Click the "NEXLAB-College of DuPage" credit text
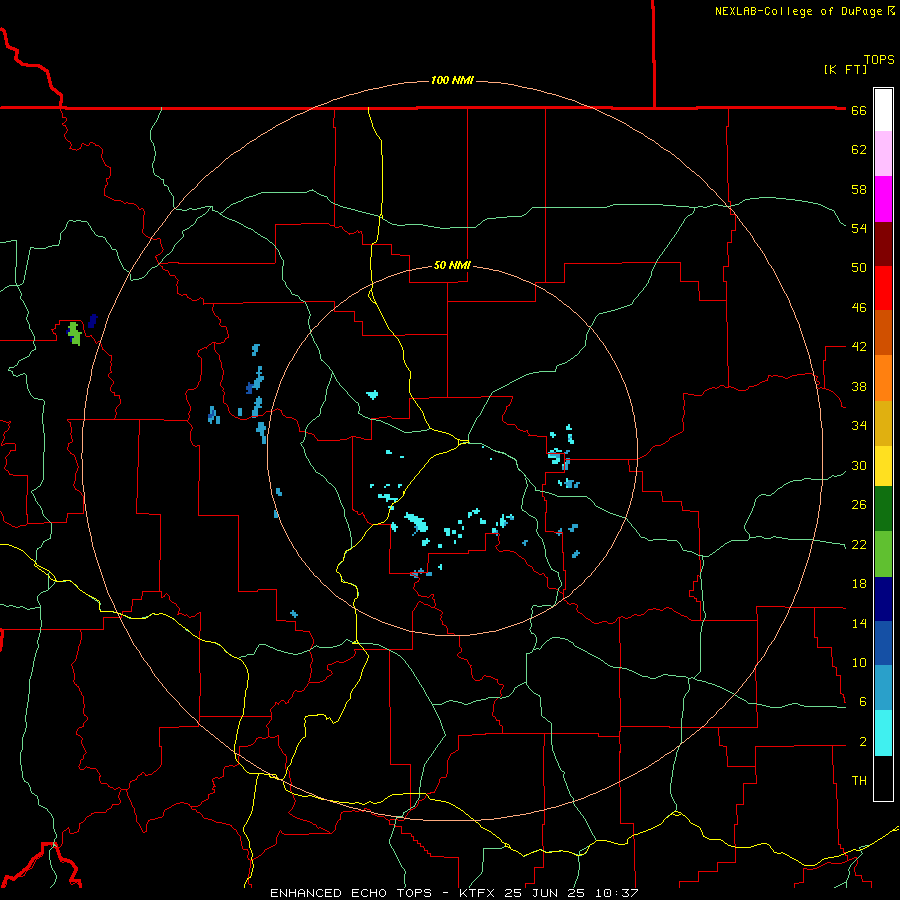900x900 pixels. 799,11
